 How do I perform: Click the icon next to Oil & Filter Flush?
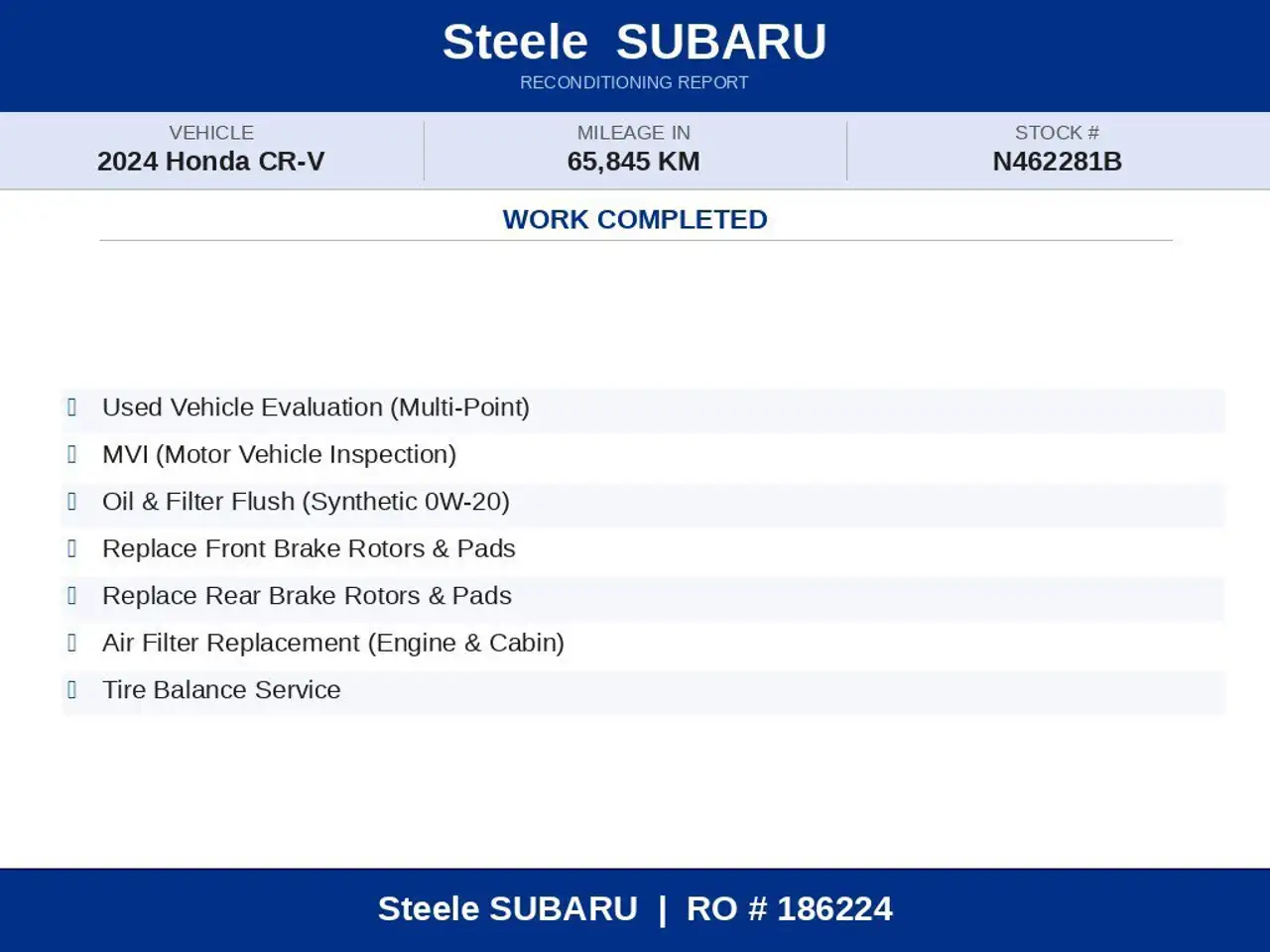pos(71,502)
